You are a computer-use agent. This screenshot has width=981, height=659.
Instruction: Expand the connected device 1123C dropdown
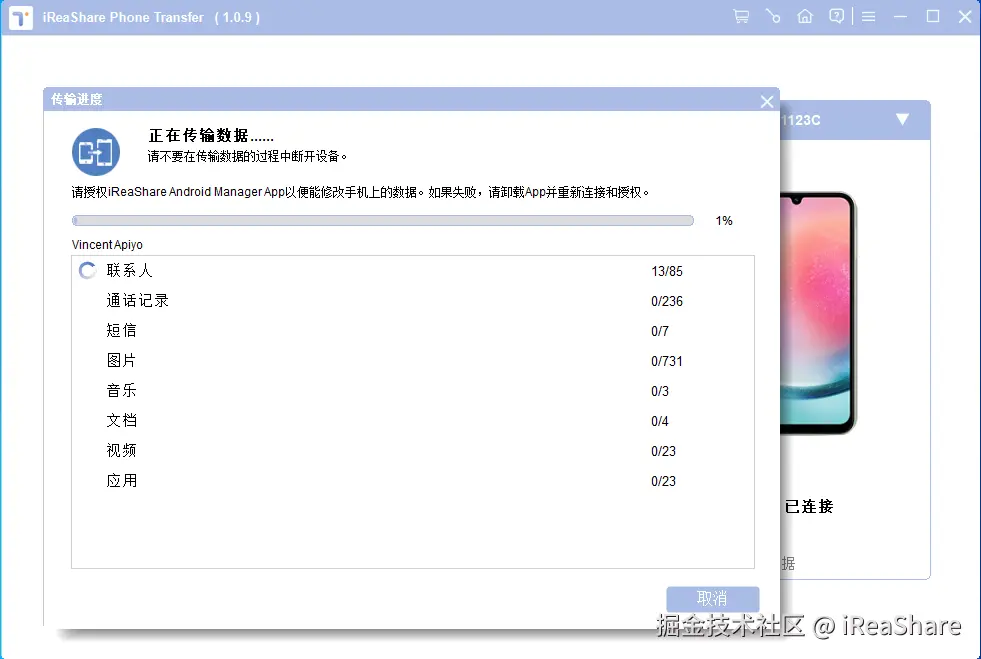click(x=902, y=118)
